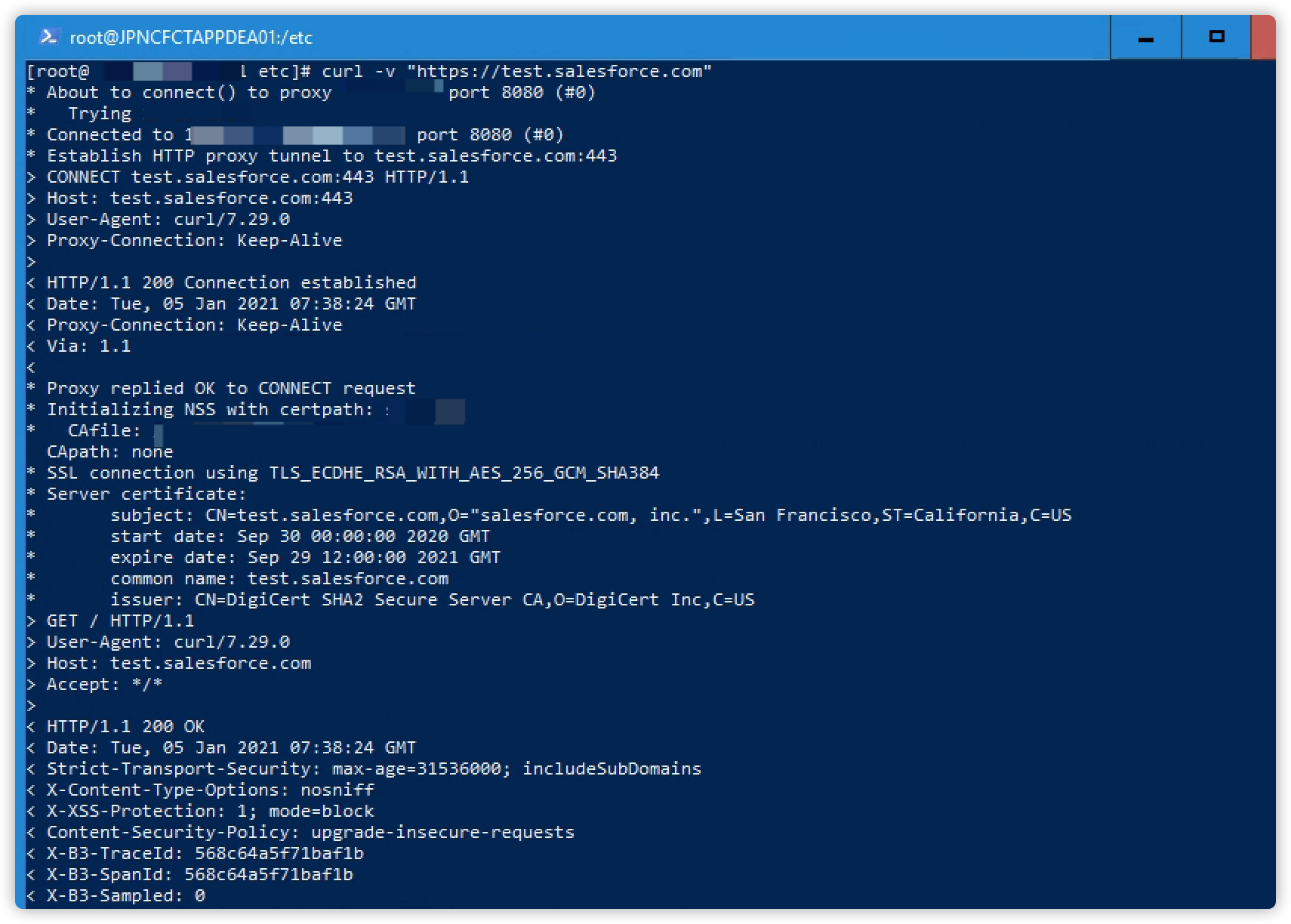This screenshot has height=924, width=1291.
Task: Click the Content-Security-Policy header line
Action: 310,832
